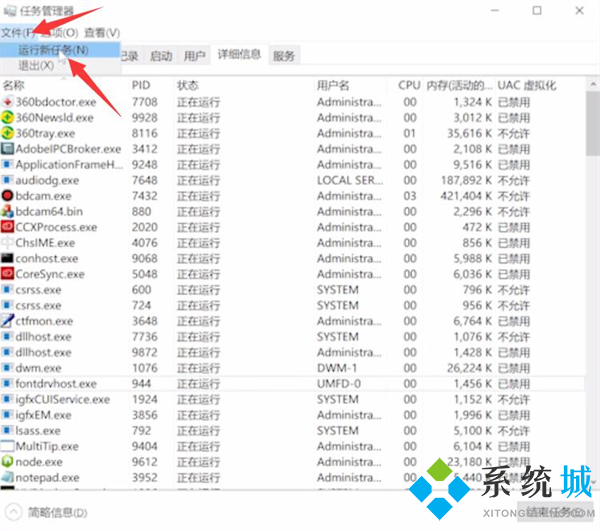Open the 文件(F) menu
The image size is (600, 531).
click(x=18, y=33)
